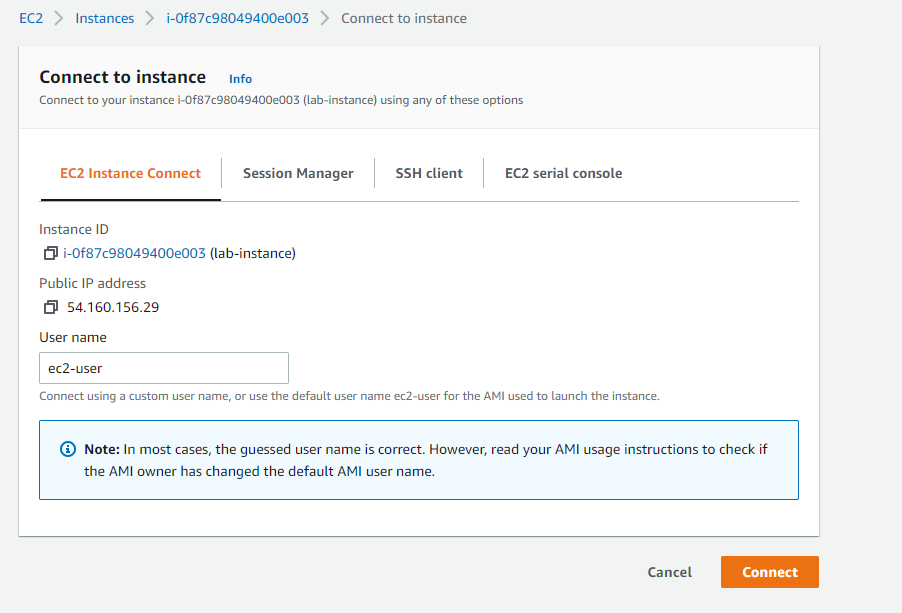The height and width of the screenshot is (613, 902).
Task: Switch to the EC2 Instance Connect tab
Action: pyautogui.click(x=130, y=172)
